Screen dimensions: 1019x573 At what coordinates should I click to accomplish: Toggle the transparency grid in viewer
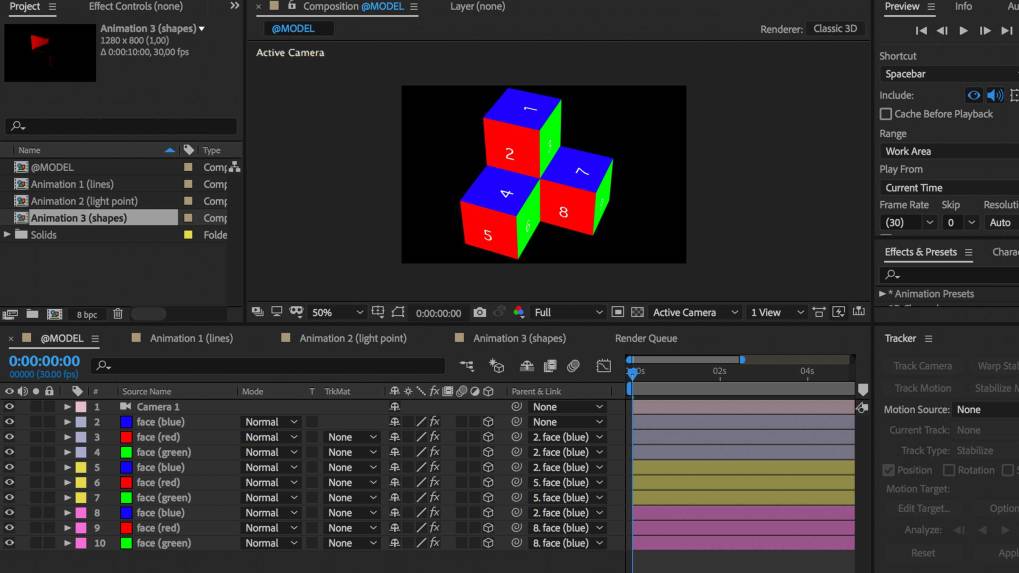click(637, 313)
